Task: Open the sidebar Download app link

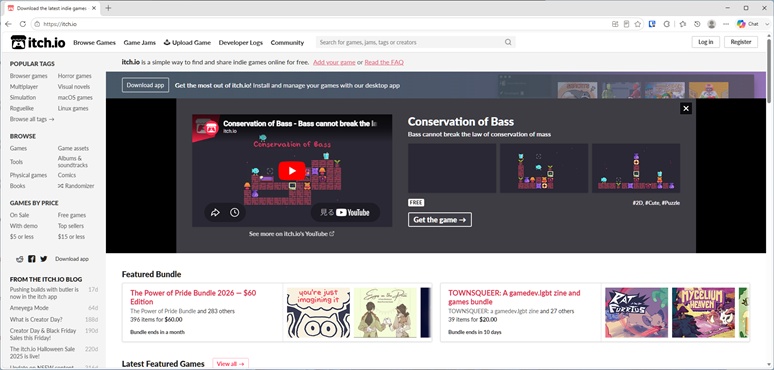Action: (72, 259)
